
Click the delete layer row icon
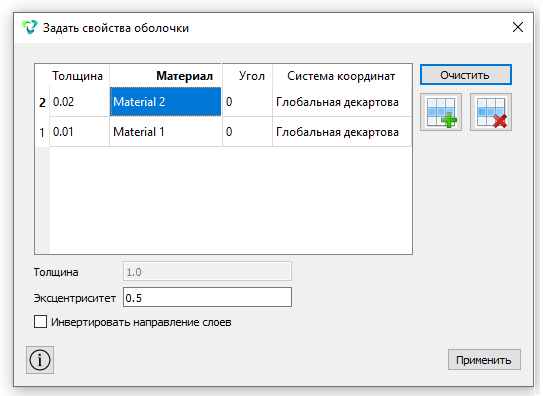(491, 112)
